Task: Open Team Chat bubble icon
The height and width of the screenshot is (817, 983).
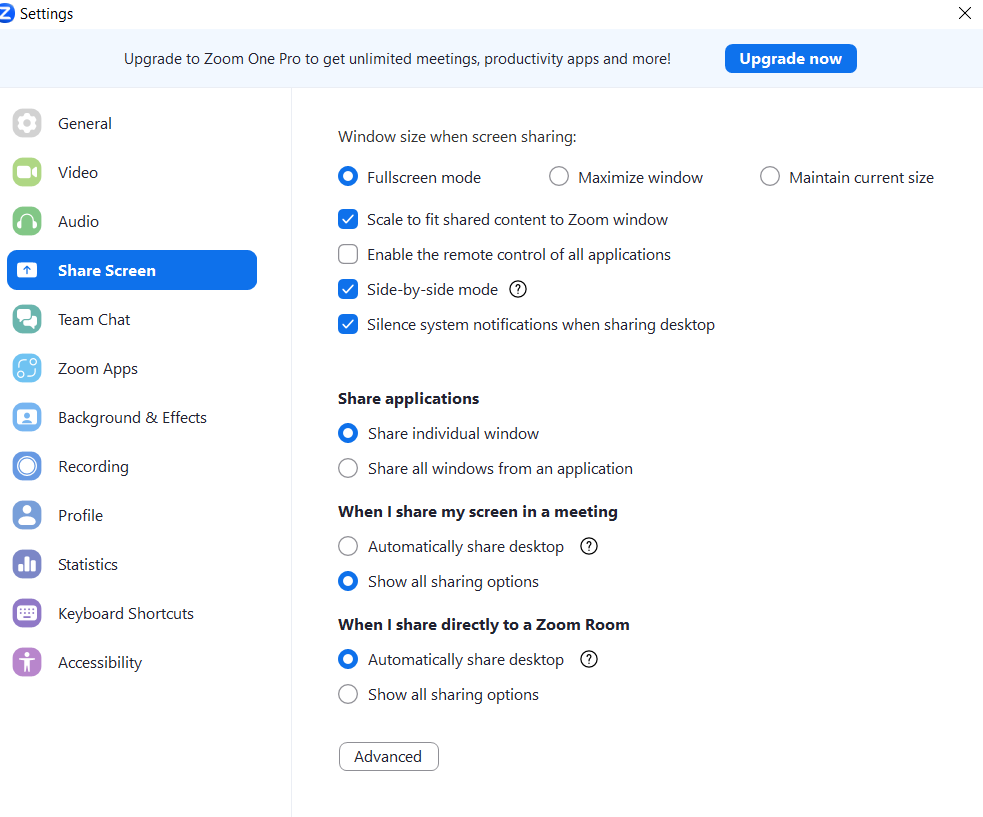Action: pyautogui.click(x=27, y=319)
